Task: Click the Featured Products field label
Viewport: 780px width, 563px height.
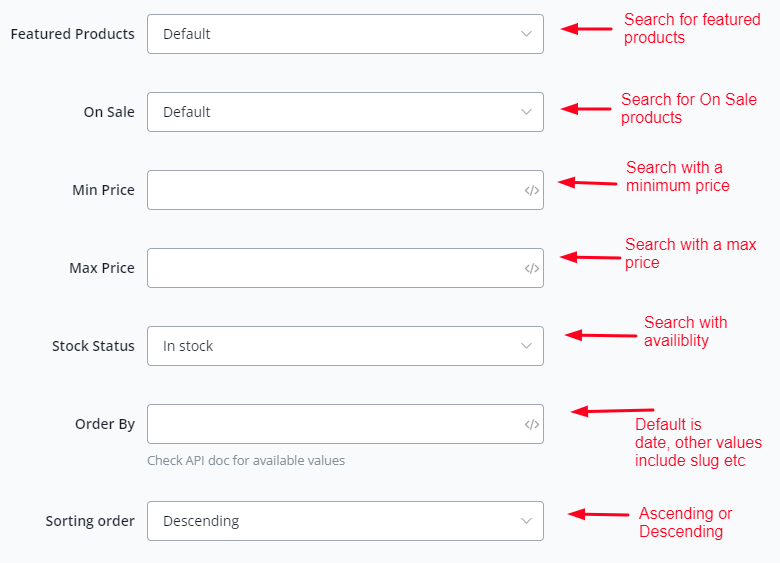Action: (x=72, y=34)
